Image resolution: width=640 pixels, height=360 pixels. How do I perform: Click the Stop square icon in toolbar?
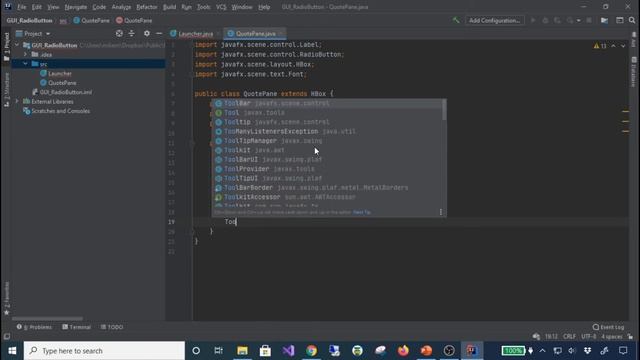coord(589,20)
